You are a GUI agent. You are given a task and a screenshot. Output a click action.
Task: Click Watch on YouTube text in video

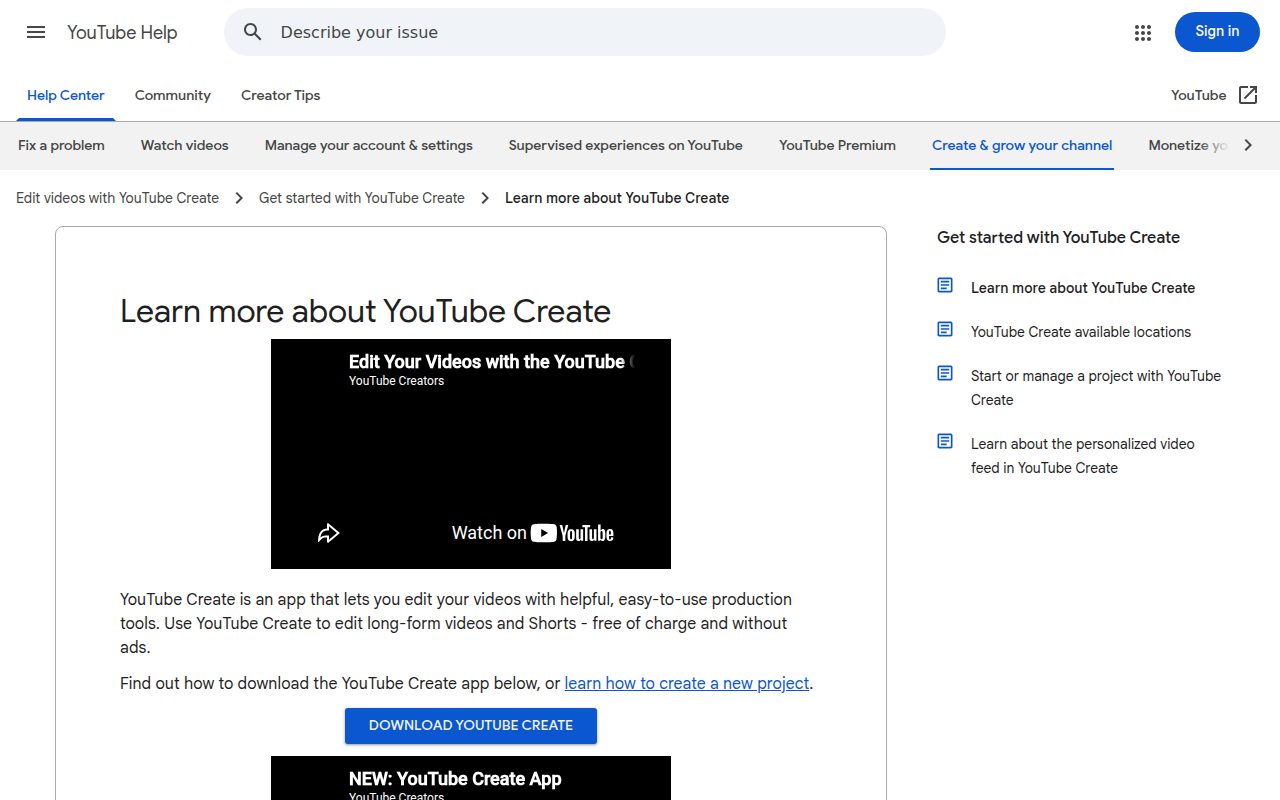[x=488, y=533]
